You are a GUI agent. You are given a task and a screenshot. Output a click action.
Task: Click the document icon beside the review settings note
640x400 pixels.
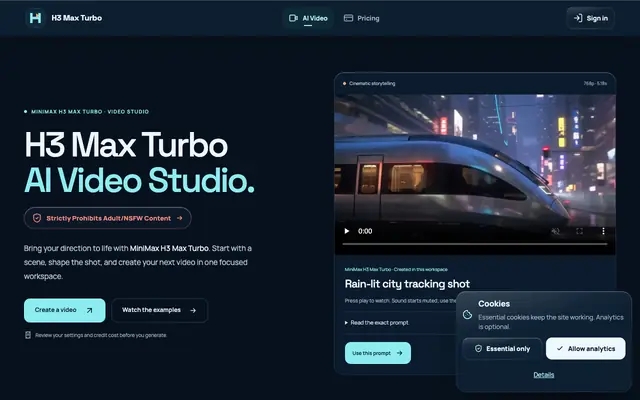(x=28, y=335)
